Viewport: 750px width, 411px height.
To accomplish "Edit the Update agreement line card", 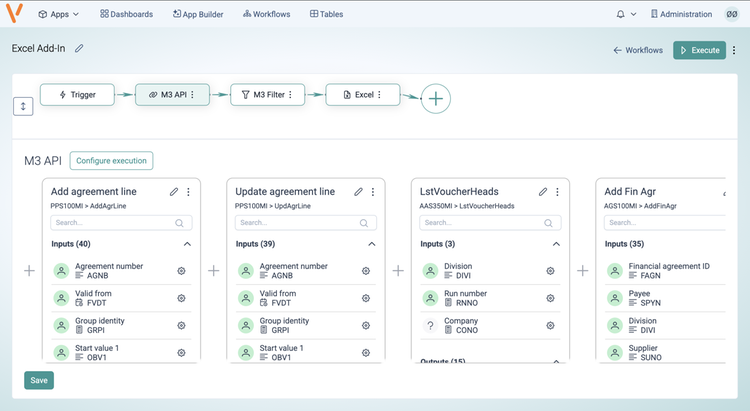I will (x=358, y=192).
